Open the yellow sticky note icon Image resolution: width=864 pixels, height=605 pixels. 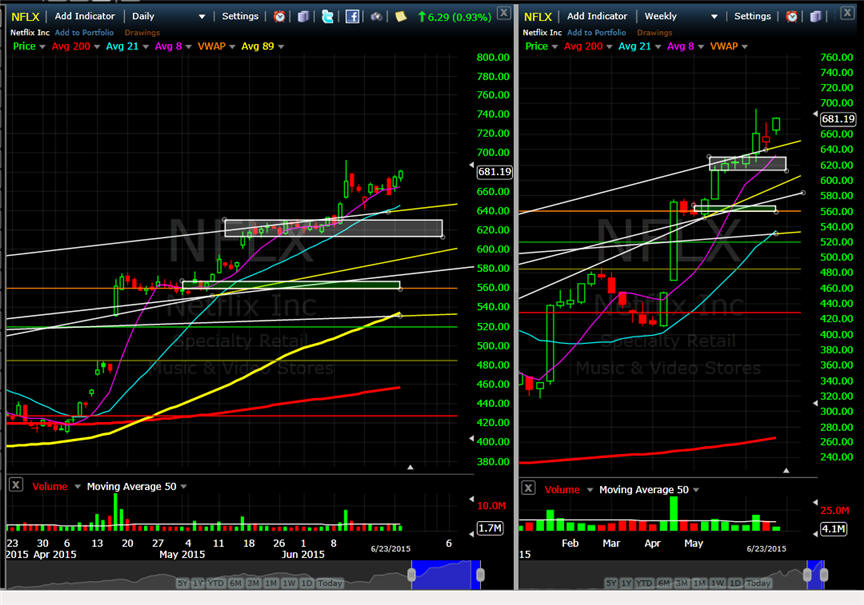coord(401,17)
